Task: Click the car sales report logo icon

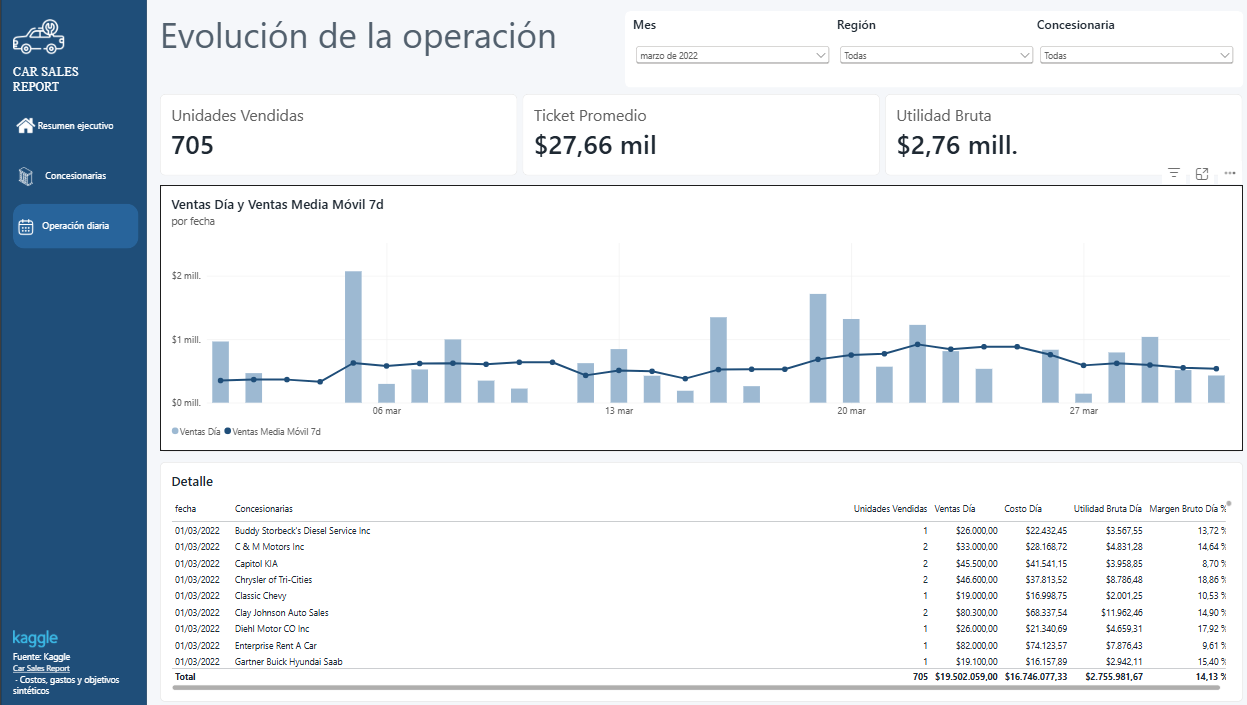Action: (x=38, y=36)
